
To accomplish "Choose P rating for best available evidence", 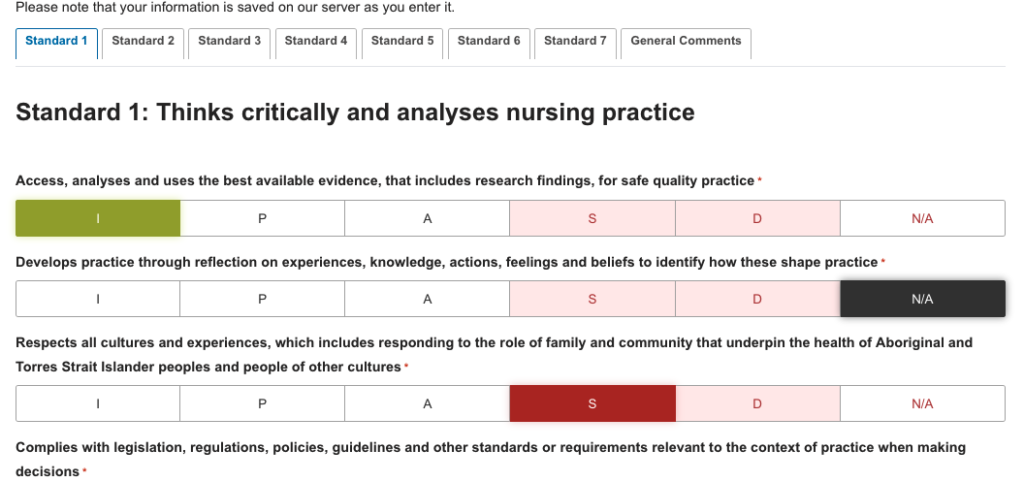I will pos(262,218).
